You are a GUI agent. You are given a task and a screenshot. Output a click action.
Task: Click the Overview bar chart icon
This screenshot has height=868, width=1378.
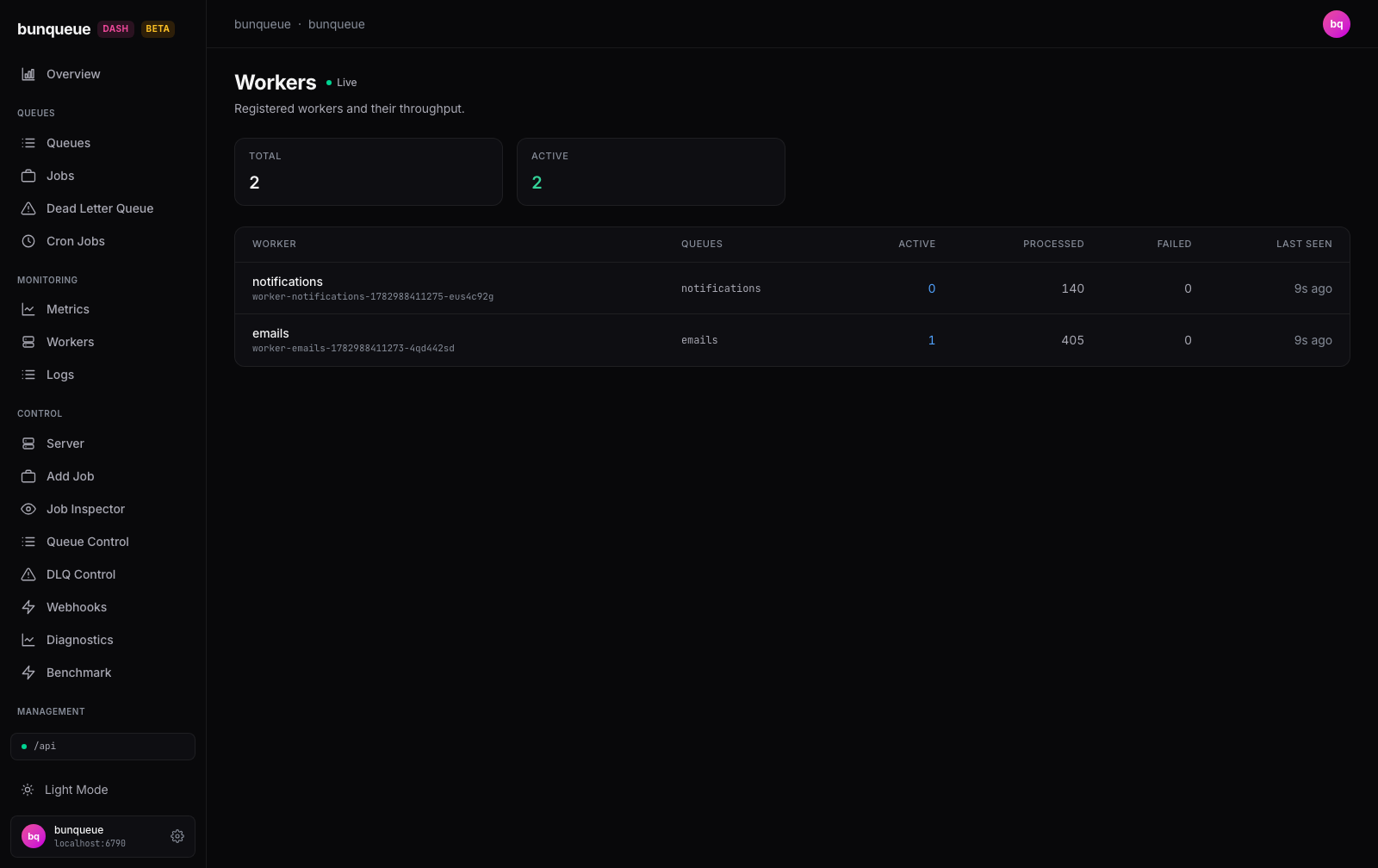pyautogui.click(x=28, y=74)
